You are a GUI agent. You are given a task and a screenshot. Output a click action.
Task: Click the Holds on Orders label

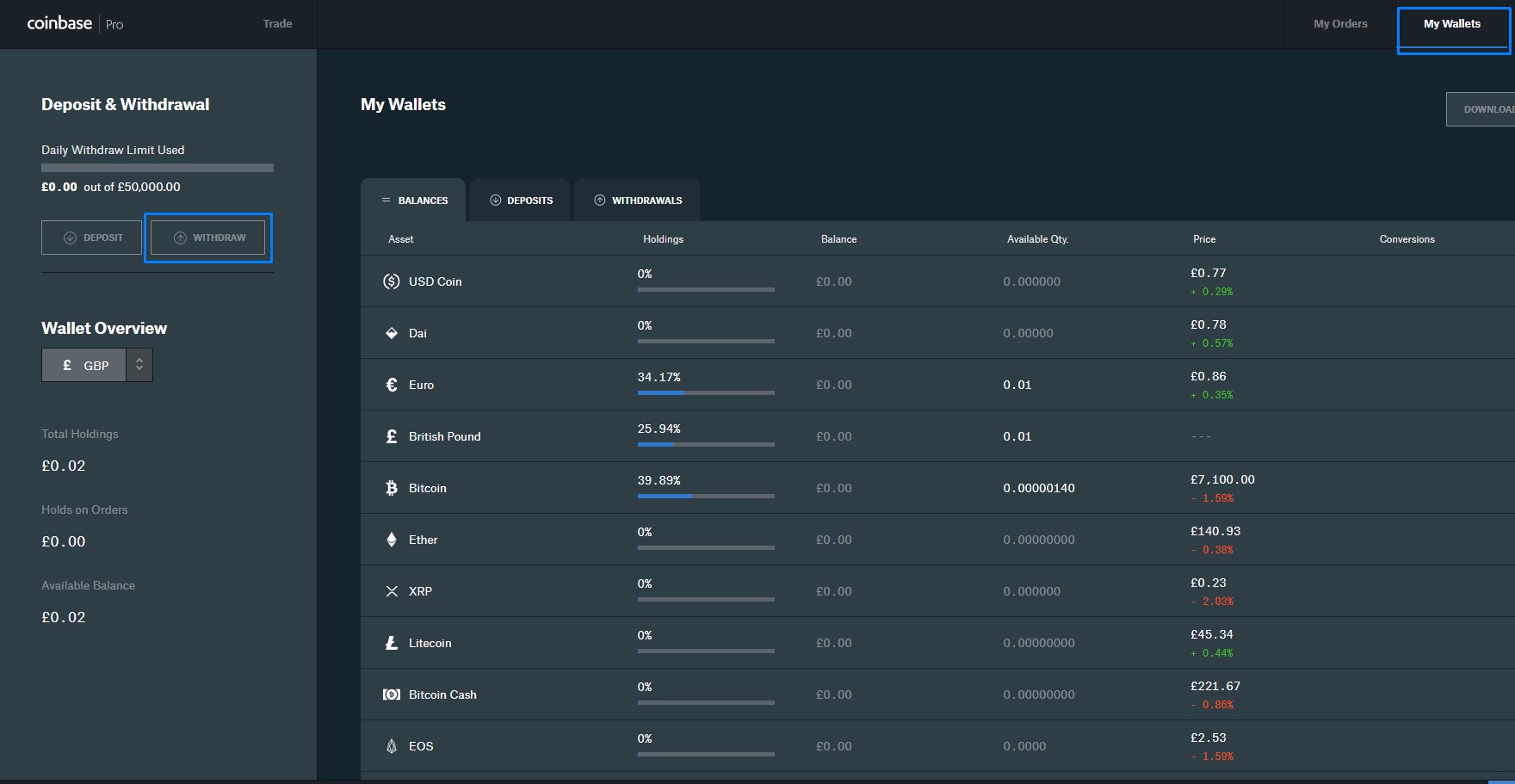(x=84, y=509)
